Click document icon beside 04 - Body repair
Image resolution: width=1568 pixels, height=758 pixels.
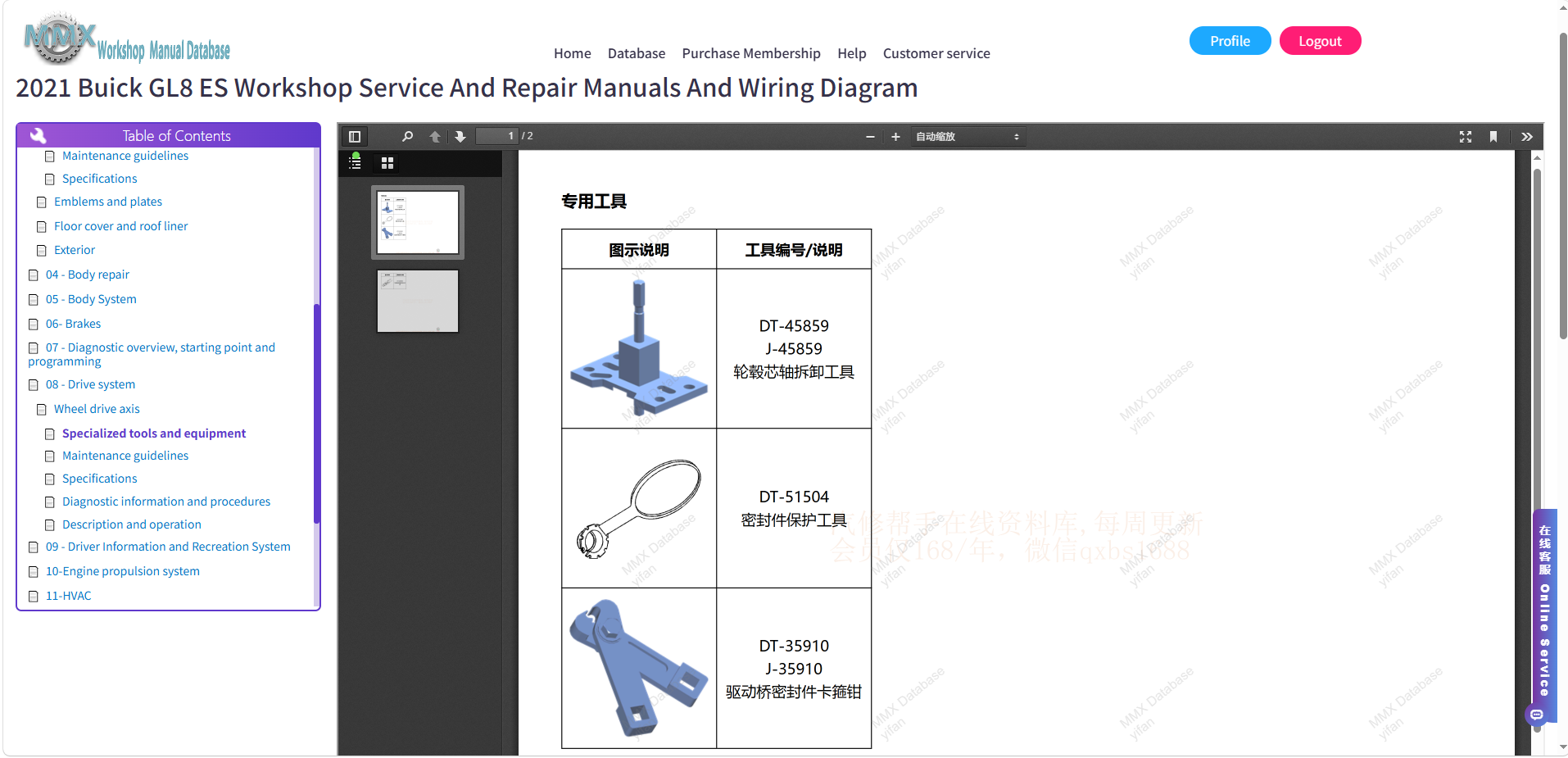pos(34,275)
